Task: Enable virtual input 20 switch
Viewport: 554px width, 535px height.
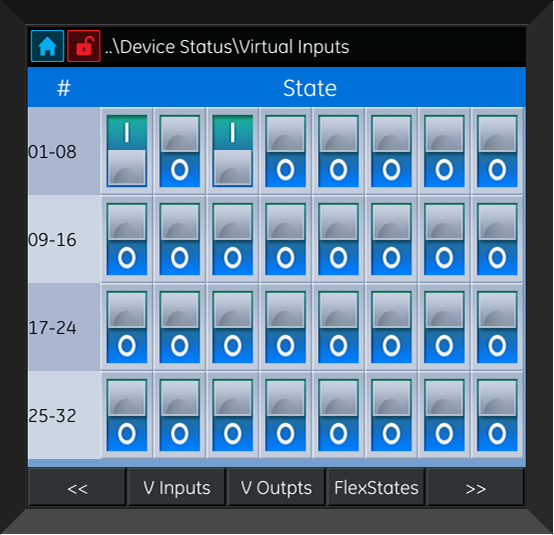Action: [285, 327]
